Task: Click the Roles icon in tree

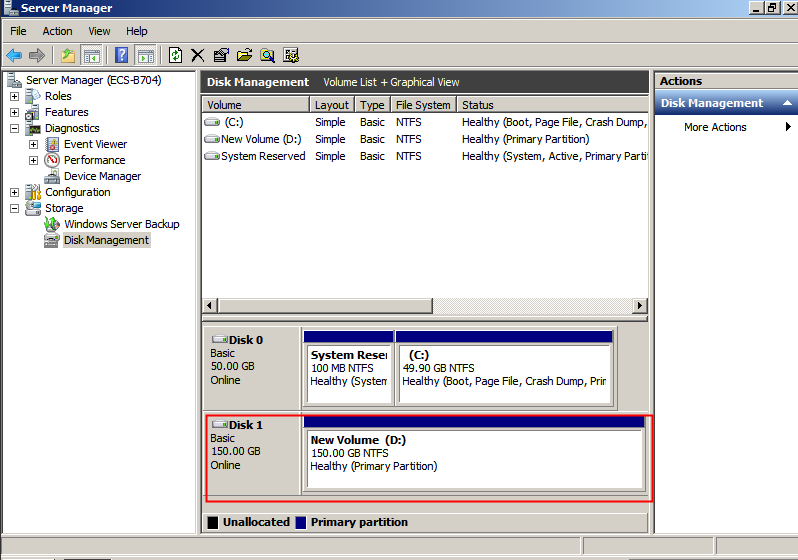Action: 33,96
